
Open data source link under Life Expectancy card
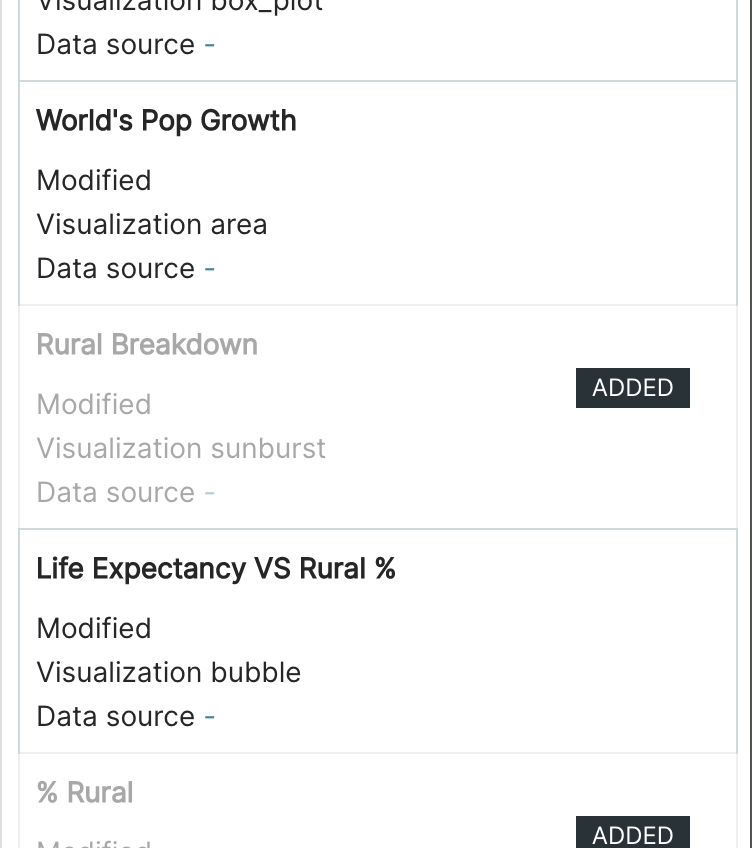pos(210,717)
